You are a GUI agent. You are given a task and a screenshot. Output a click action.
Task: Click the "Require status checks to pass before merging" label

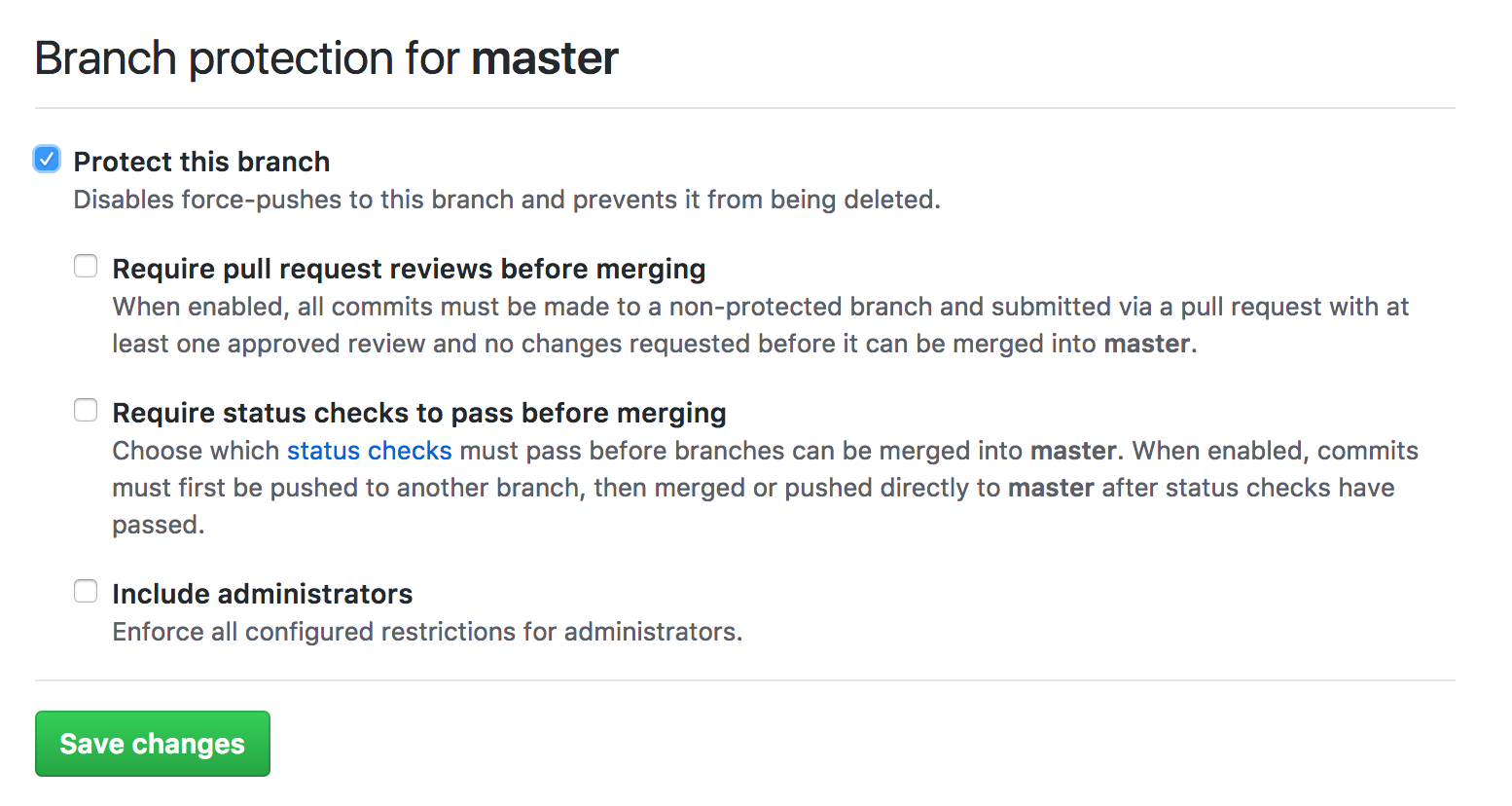pos(418,413)
